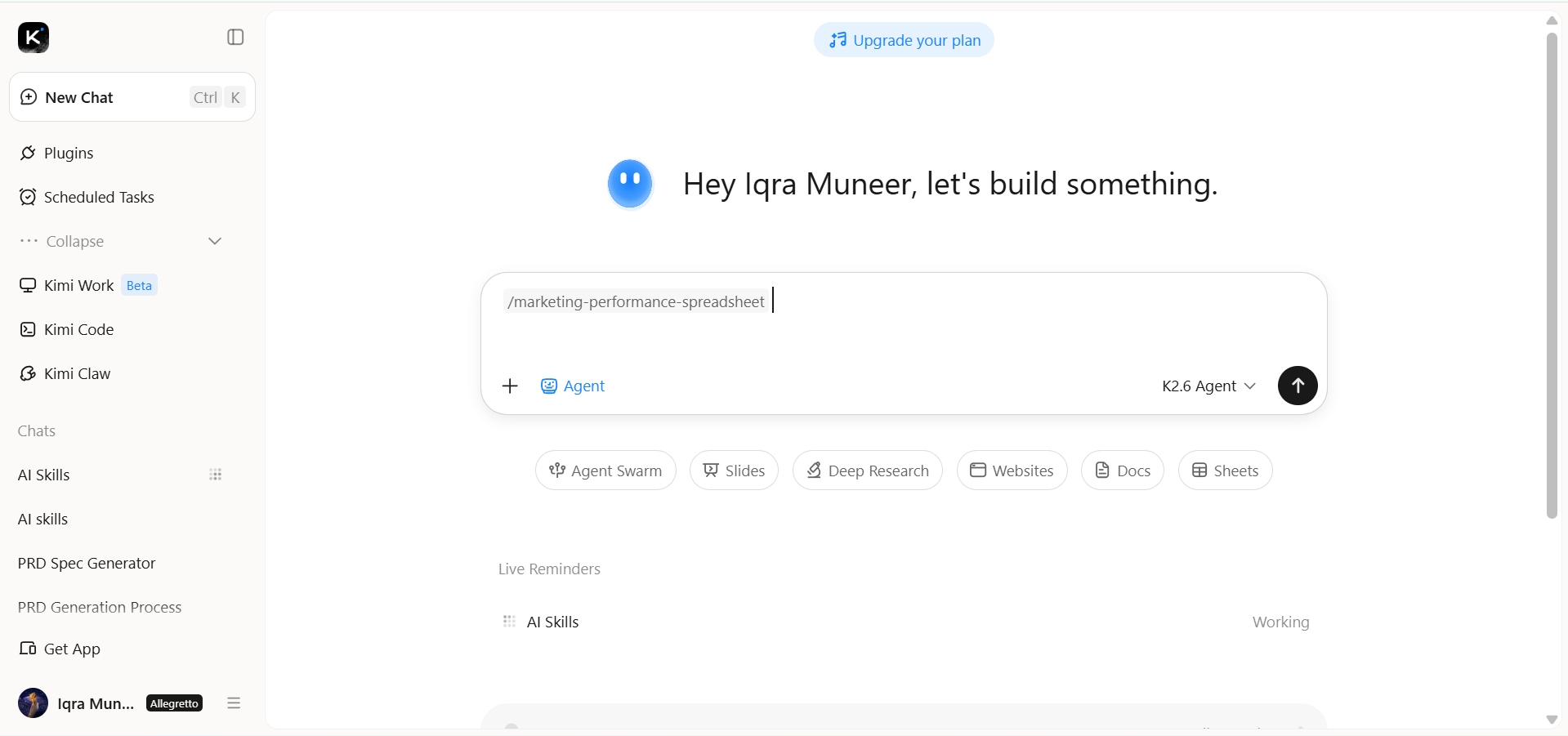Click the grid icon beside AI Skills chat
The image size is (1568, 736).
pyautogui.click(x=216, y=475)
